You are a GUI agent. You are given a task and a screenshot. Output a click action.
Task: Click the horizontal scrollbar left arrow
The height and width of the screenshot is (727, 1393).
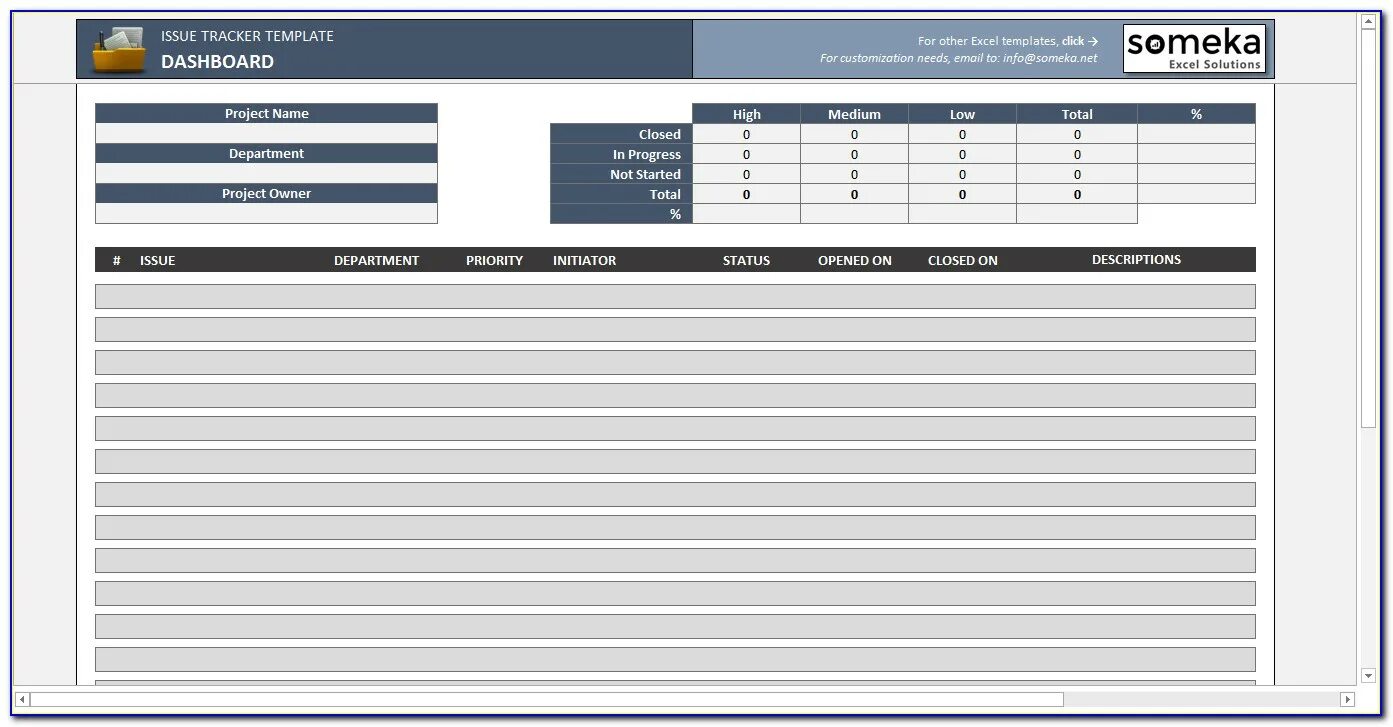(x=22, y=699)
